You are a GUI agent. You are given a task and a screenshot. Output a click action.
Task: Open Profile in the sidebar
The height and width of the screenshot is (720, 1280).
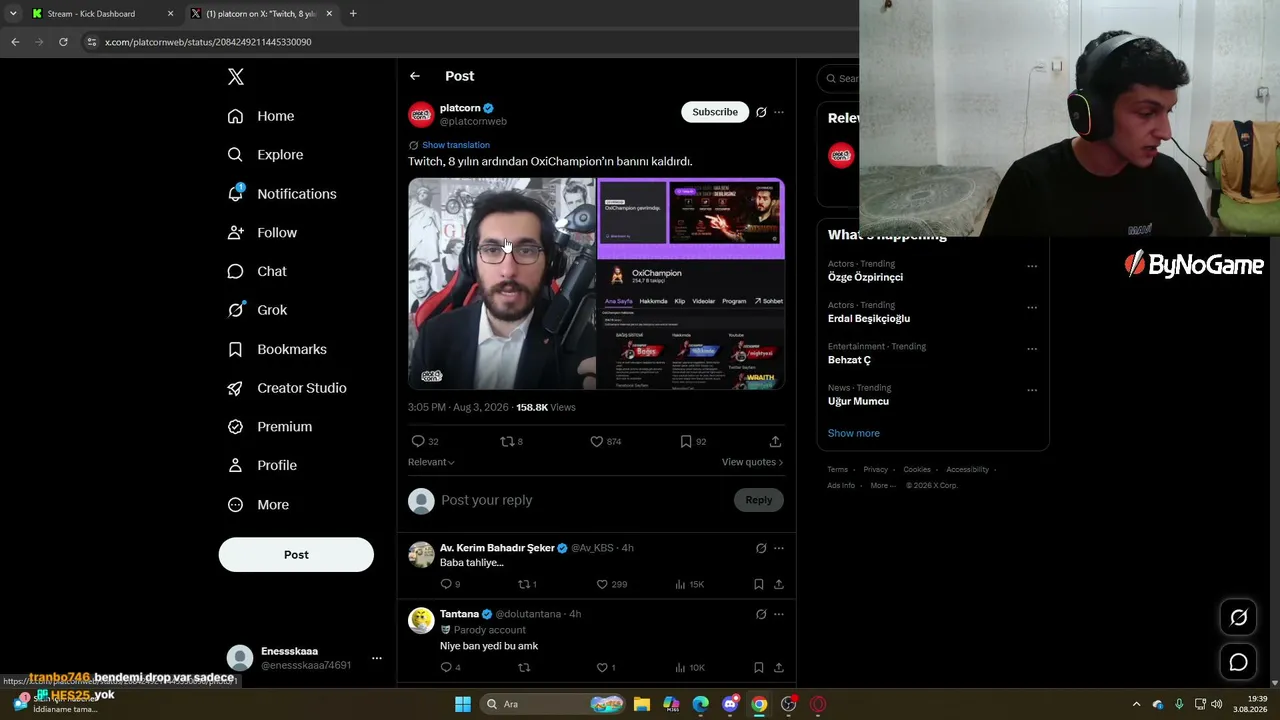[x=262, y=465]
